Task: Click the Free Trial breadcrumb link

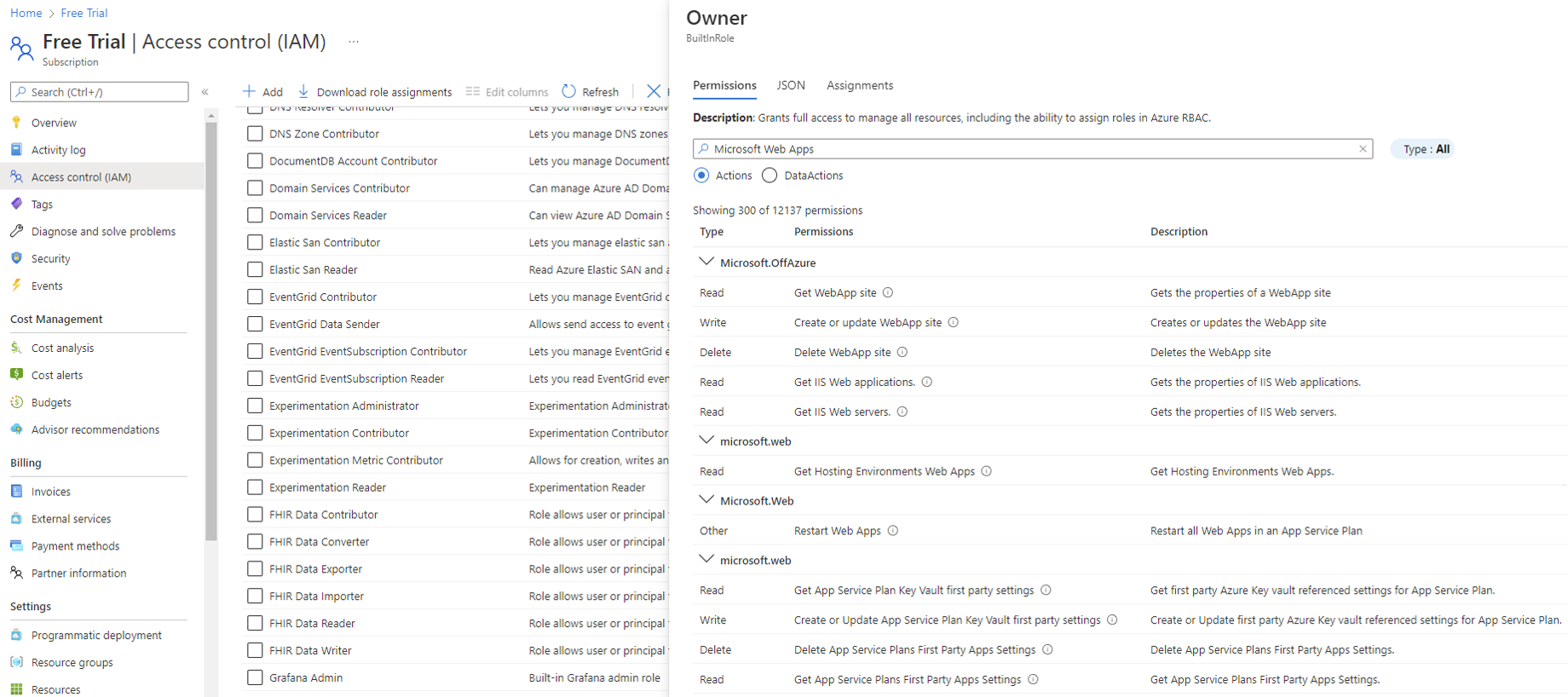Action: pyautogui.click(x=84, y=13)
